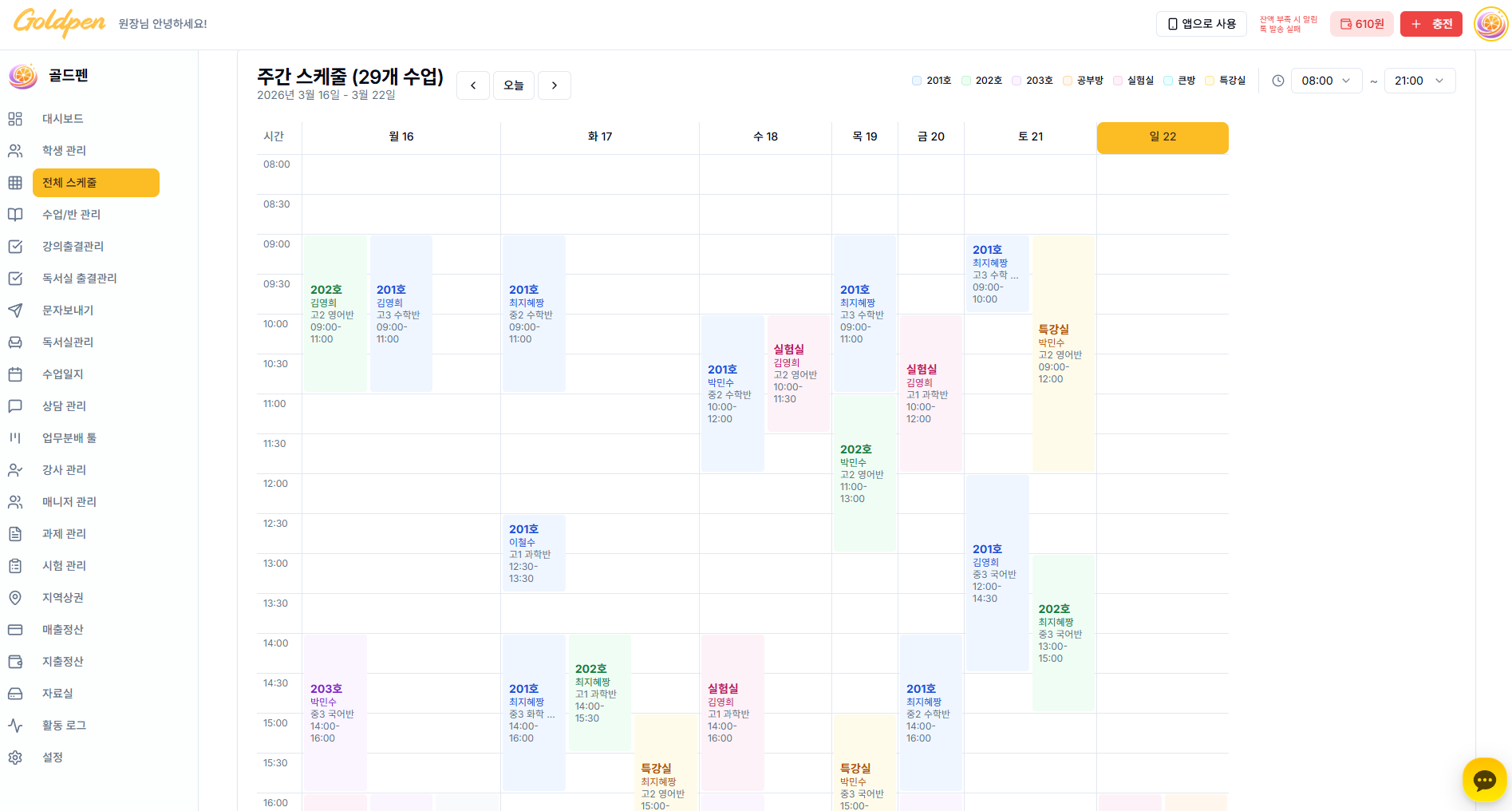This screenshot has width=1512, height=811.
Task: Click the green swatch next to 202호
Action: [x=966, y=80]
